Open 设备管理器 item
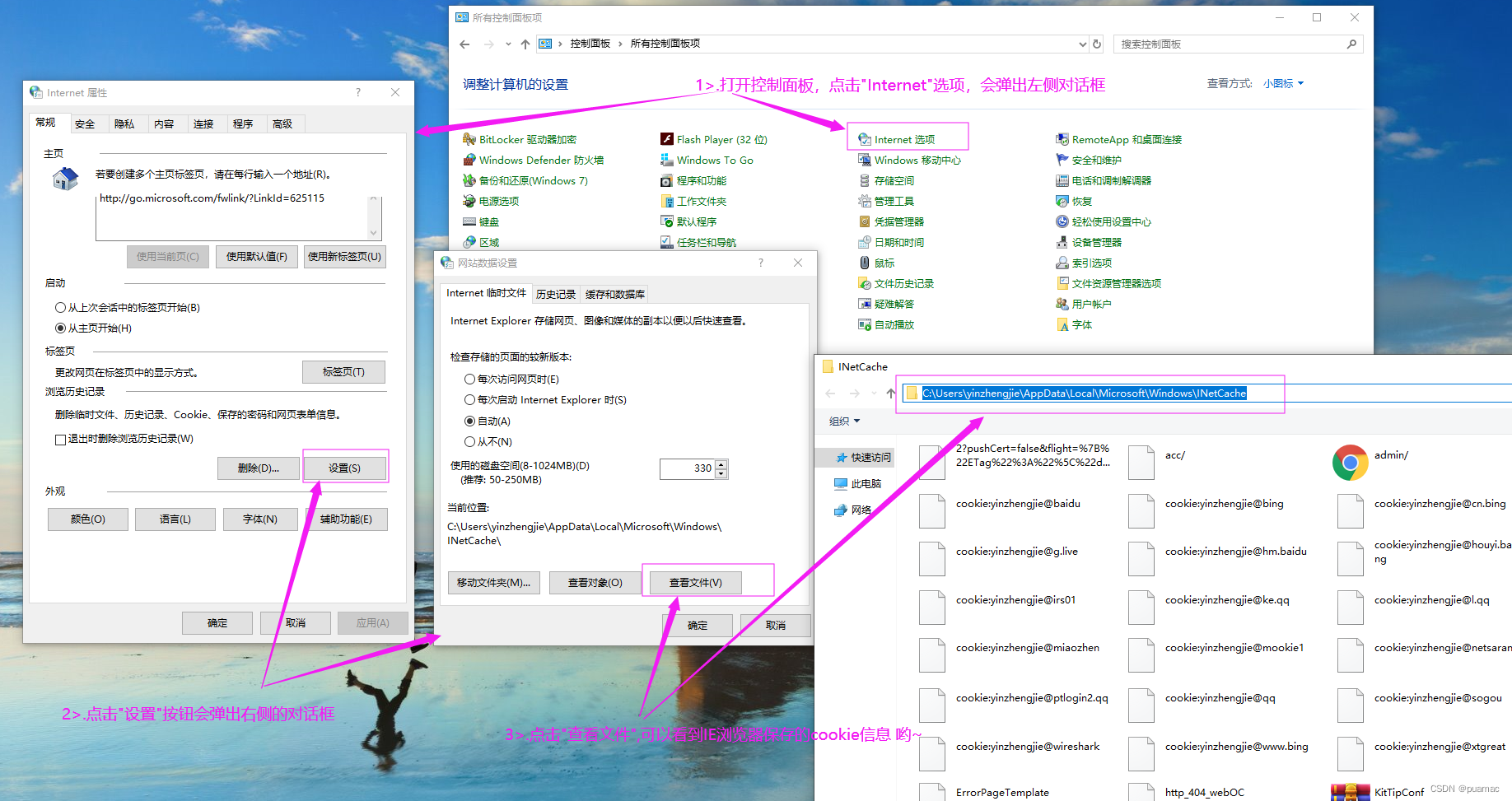The height and width of the screenshot is (801, 1512). [1089, 243]
